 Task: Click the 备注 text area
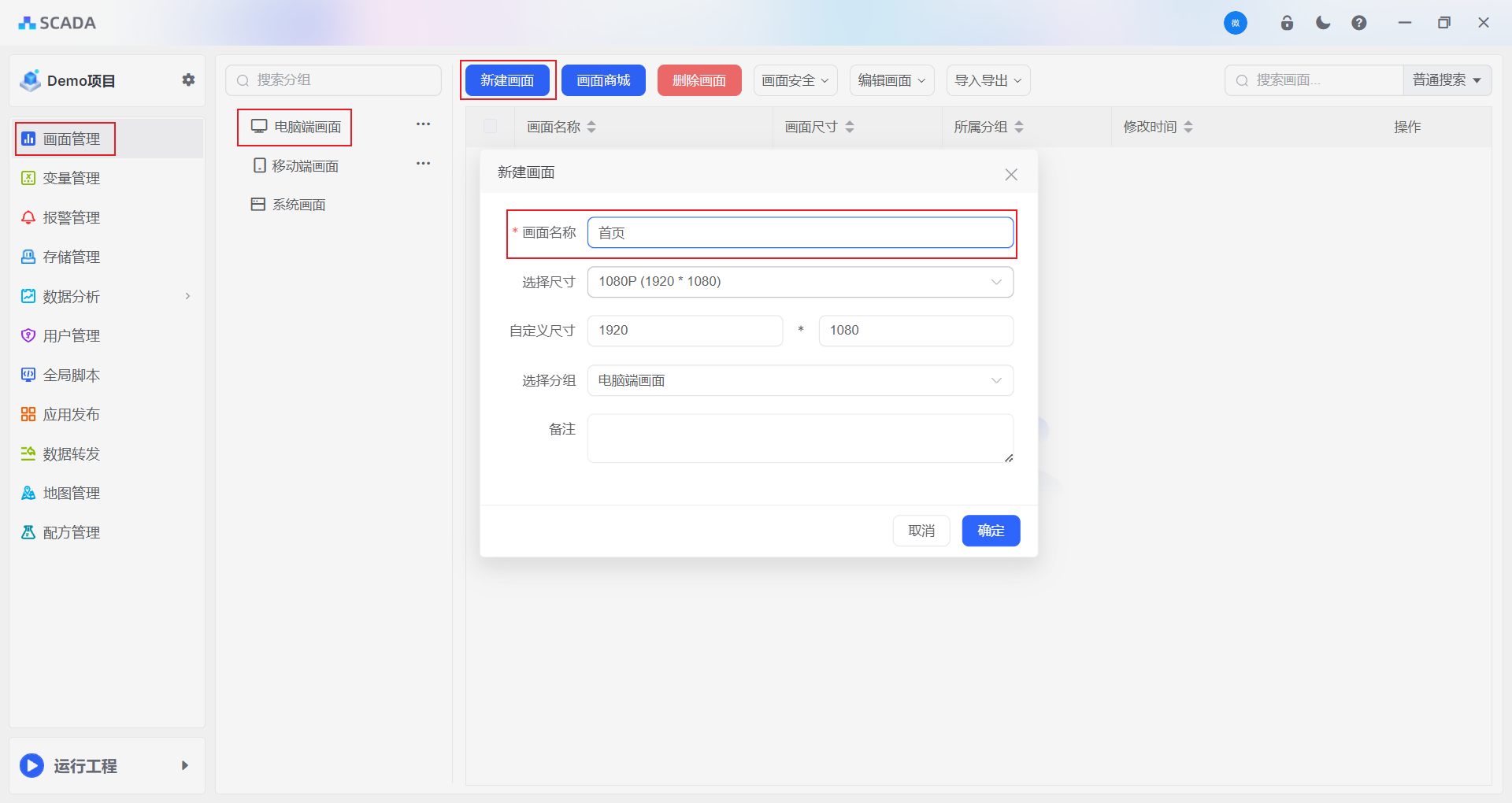coord(800,439)
